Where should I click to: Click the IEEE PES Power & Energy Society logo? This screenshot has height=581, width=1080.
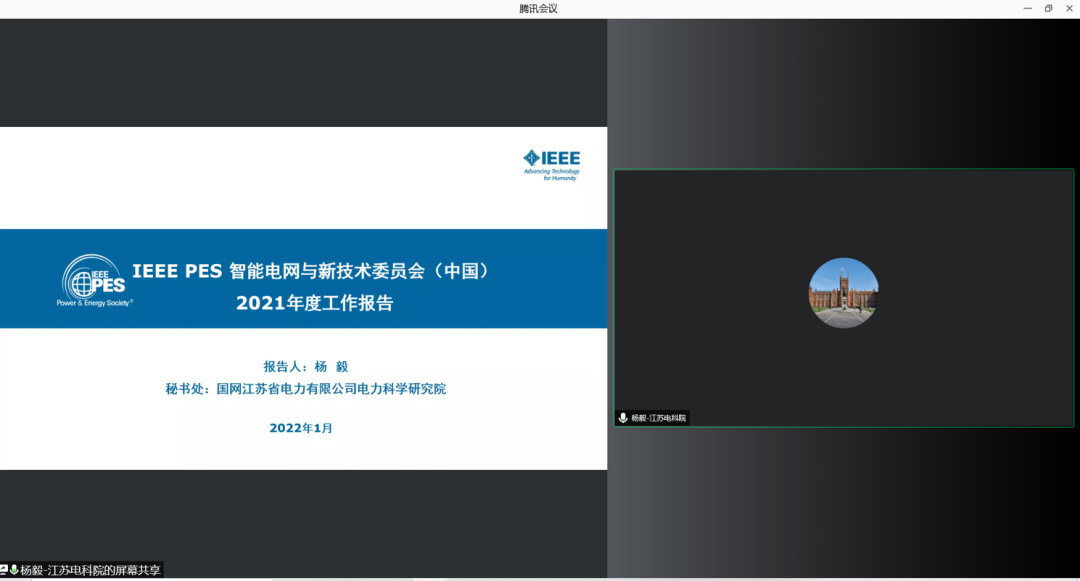pos(94,281)
